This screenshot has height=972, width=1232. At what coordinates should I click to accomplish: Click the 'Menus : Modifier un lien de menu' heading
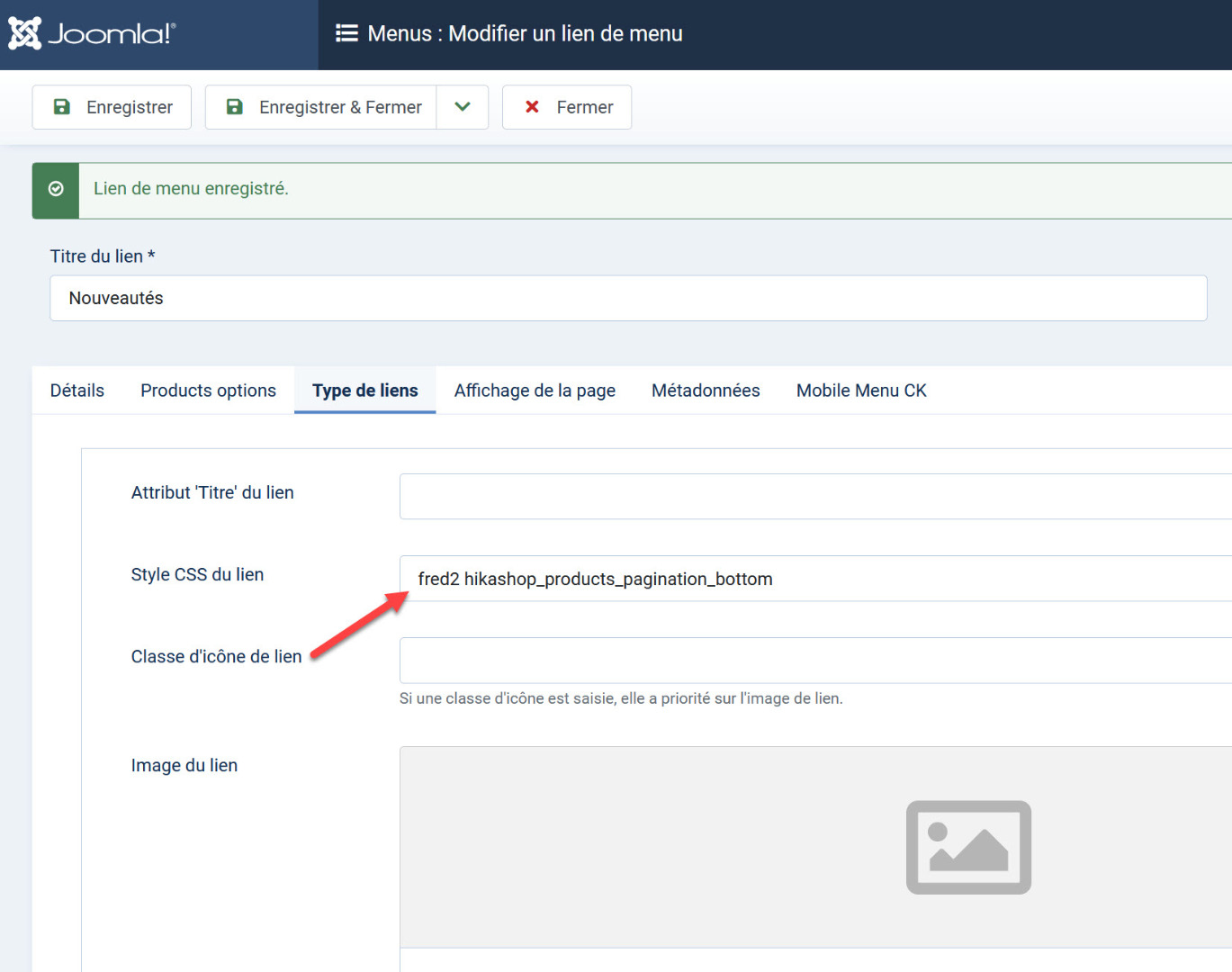pyautogui.click(x=525, y=34)
